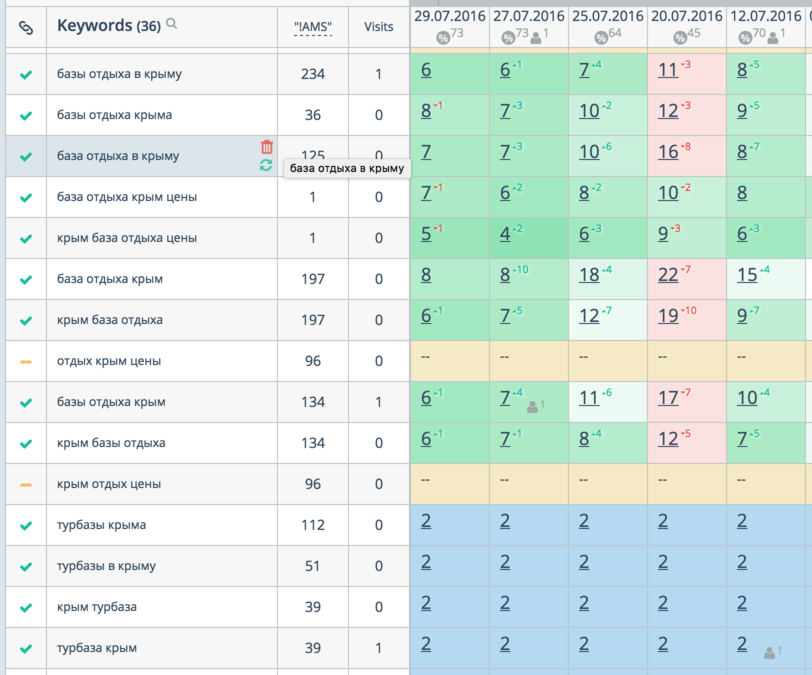Viewport: 812px width, 675px height.
Task: Click percent icon under 27.07.2016
Action: click(508, 37)
